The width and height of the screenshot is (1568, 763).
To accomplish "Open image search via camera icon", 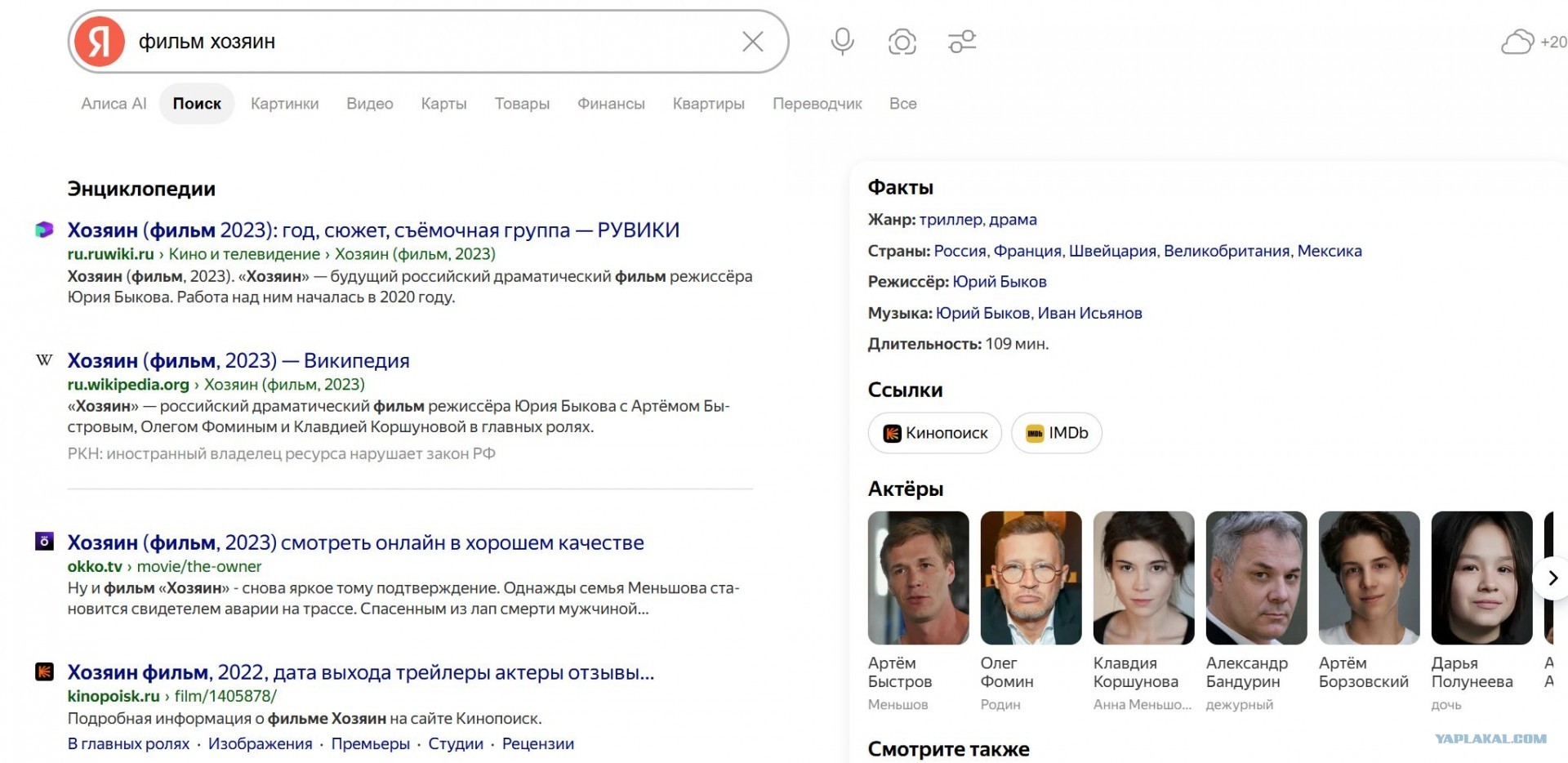I will (x=902, y=42).
